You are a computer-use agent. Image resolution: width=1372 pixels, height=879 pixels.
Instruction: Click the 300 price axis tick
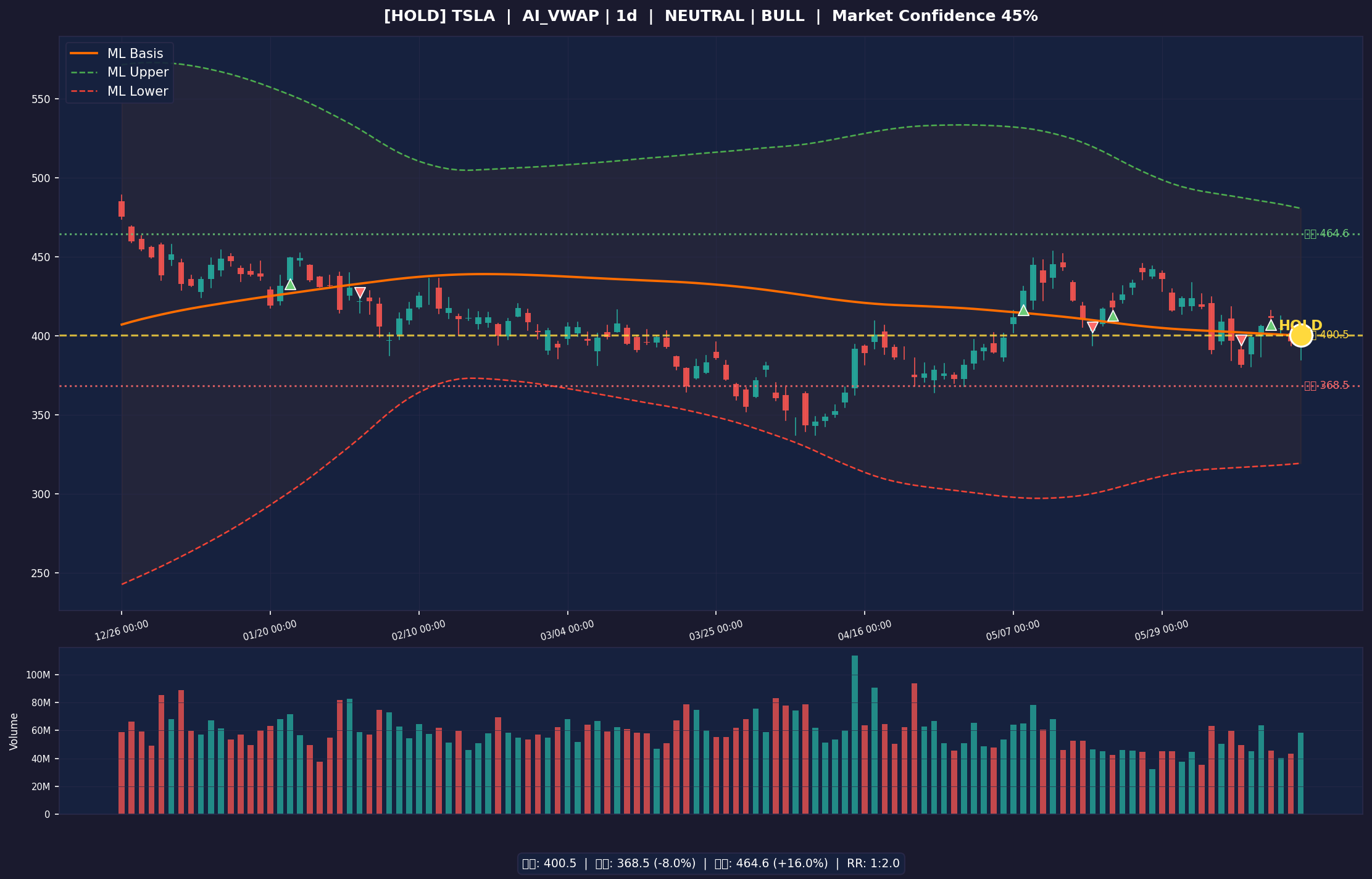click(x=41, y=494)
